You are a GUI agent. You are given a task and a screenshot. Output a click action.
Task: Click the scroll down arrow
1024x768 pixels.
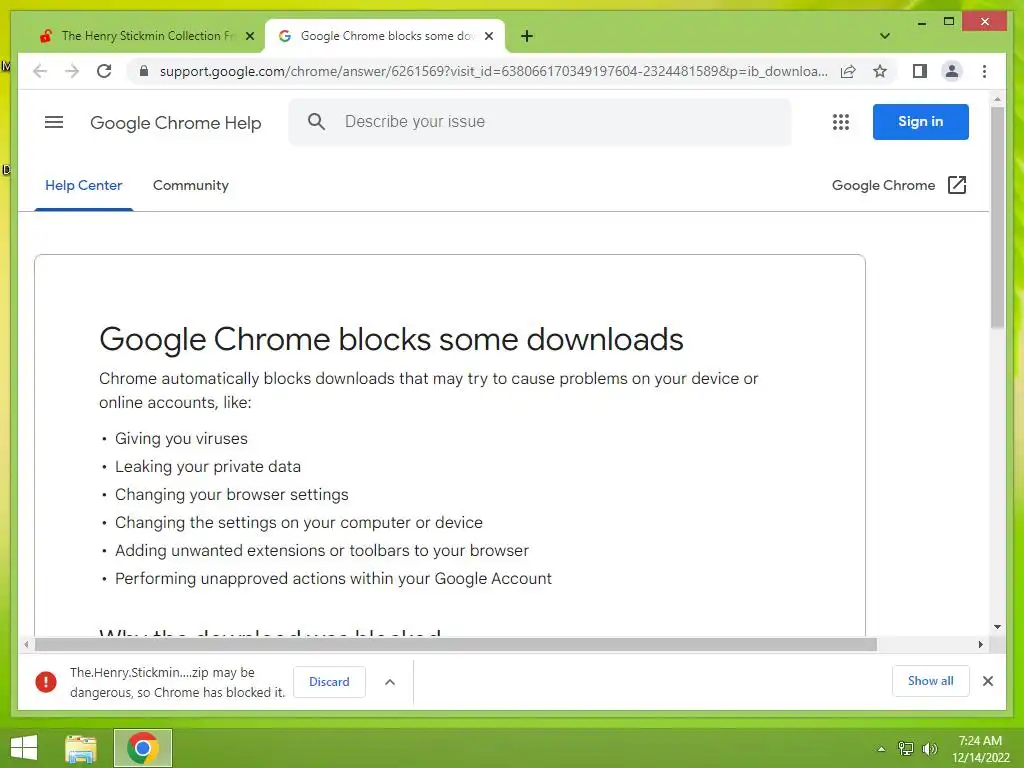[x=997, y=627]
